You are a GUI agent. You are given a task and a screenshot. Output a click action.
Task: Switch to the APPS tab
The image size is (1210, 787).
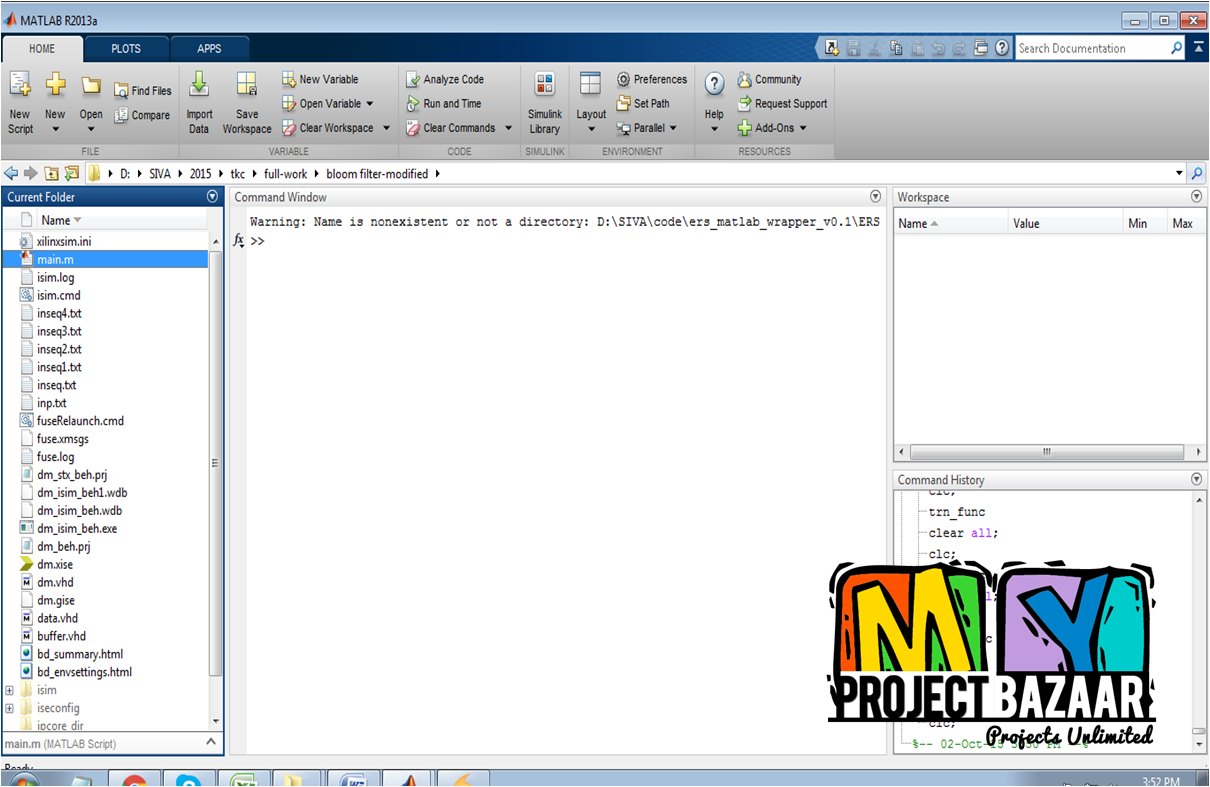[209, 48]
